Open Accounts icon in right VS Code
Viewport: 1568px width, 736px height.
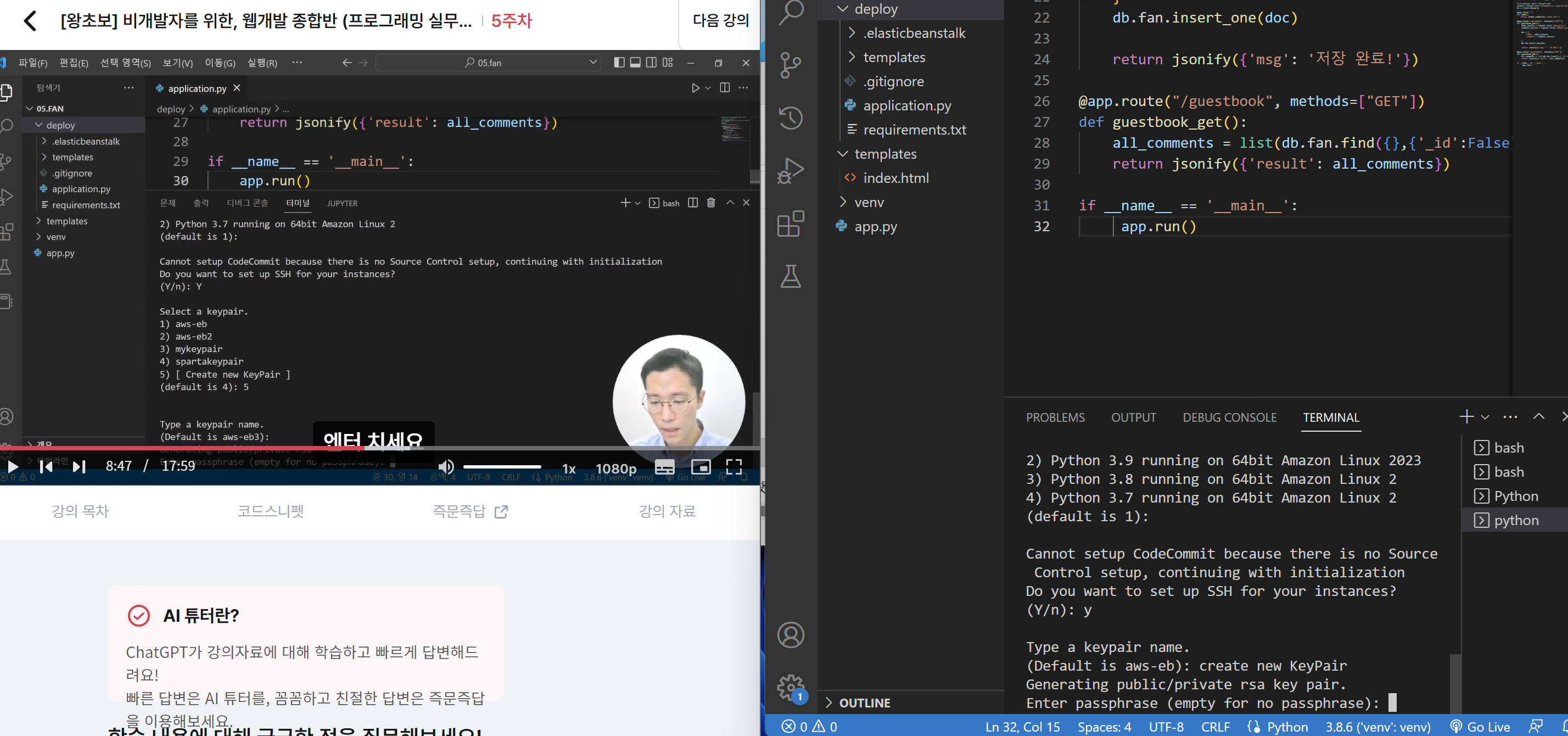coord(791,635)
